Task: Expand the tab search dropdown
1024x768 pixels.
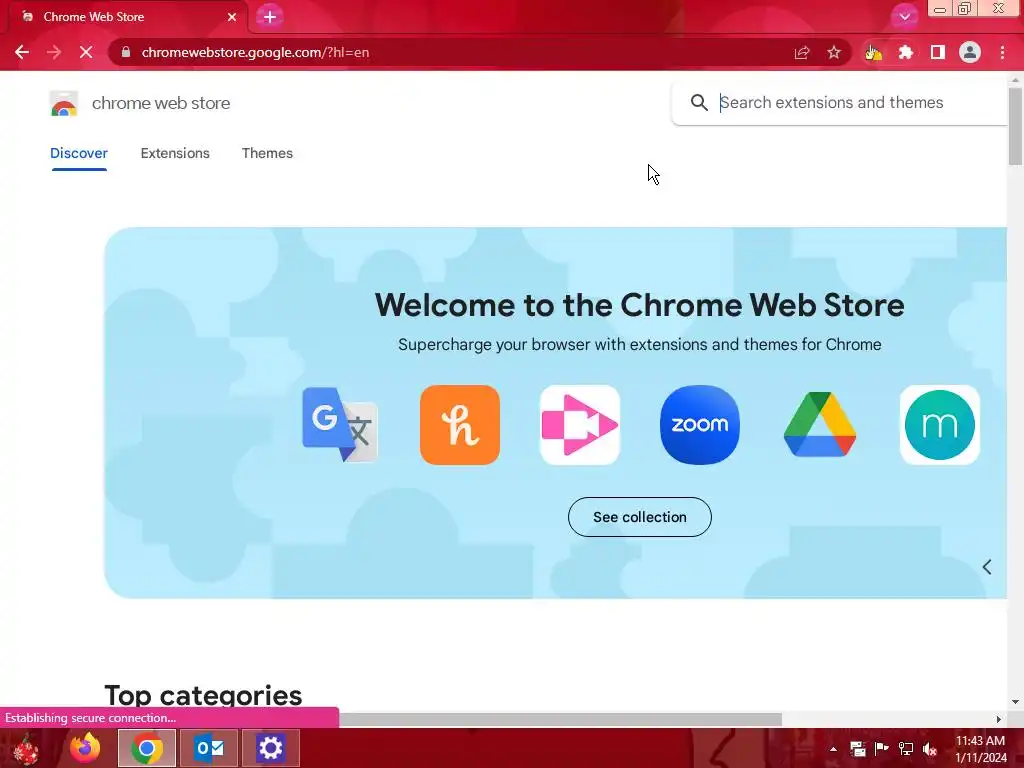Action: click(x=904, y=17)
